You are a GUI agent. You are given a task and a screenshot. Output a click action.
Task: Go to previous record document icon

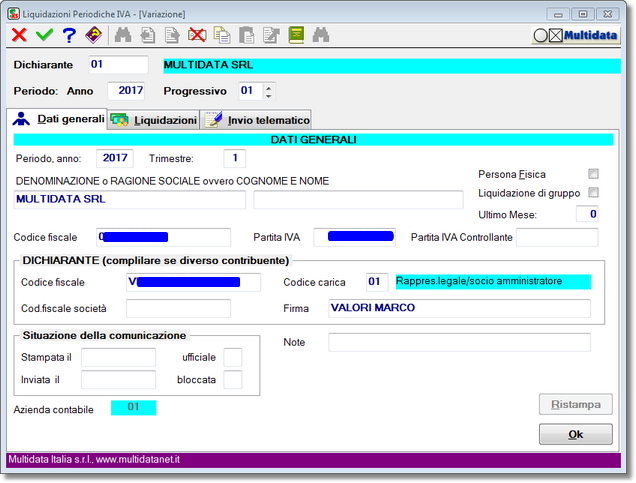148,35
